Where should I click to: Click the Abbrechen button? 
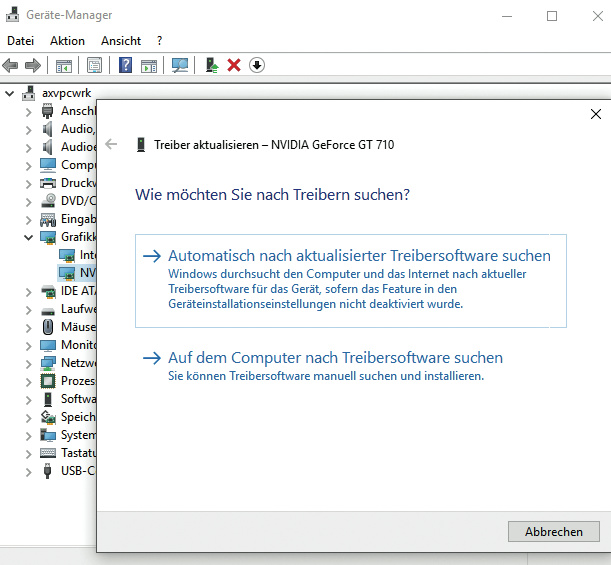pos(553,531)
